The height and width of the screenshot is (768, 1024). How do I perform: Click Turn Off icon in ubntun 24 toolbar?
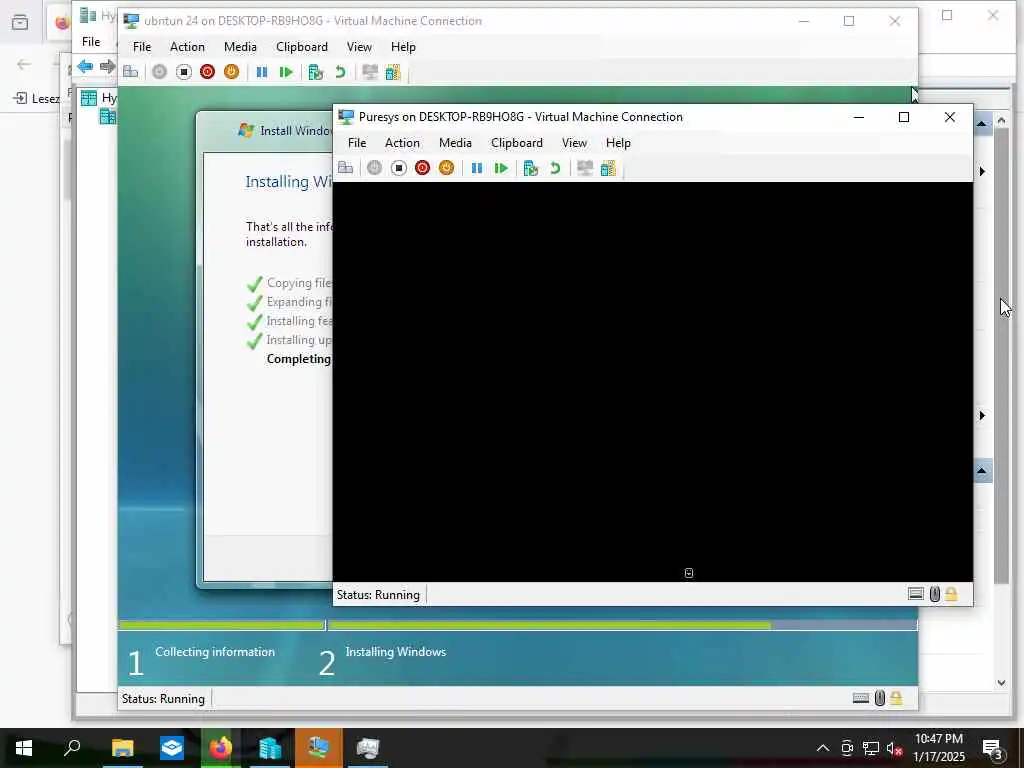coord(184,72)
